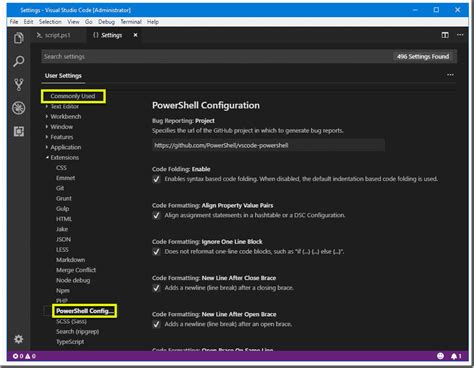This screenshot has height=368, width=474.
Task: Select HTML under Extensions
Action: (64, 219)
